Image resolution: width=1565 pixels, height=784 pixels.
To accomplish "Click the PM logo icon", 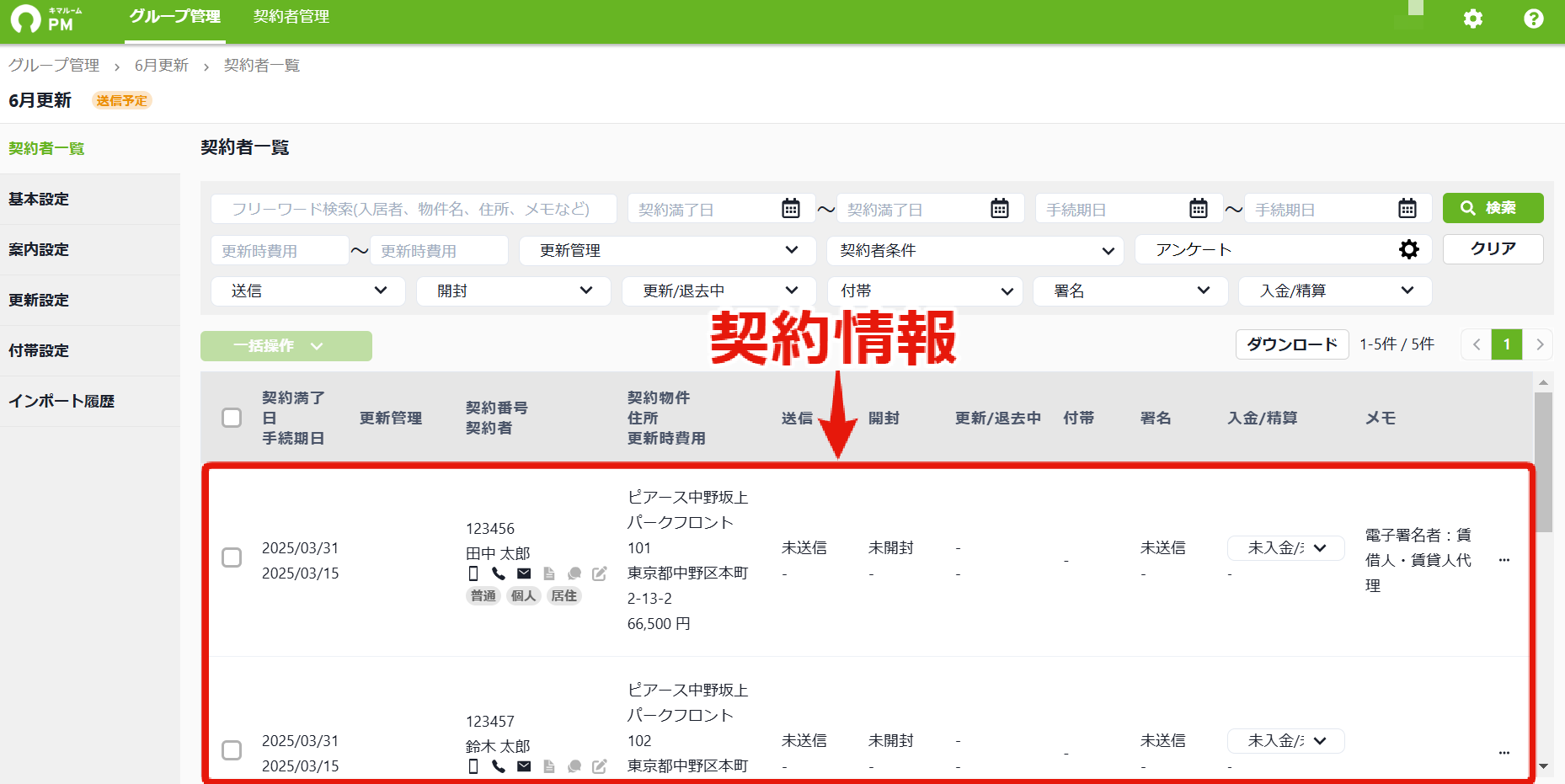I will [46, 19].
